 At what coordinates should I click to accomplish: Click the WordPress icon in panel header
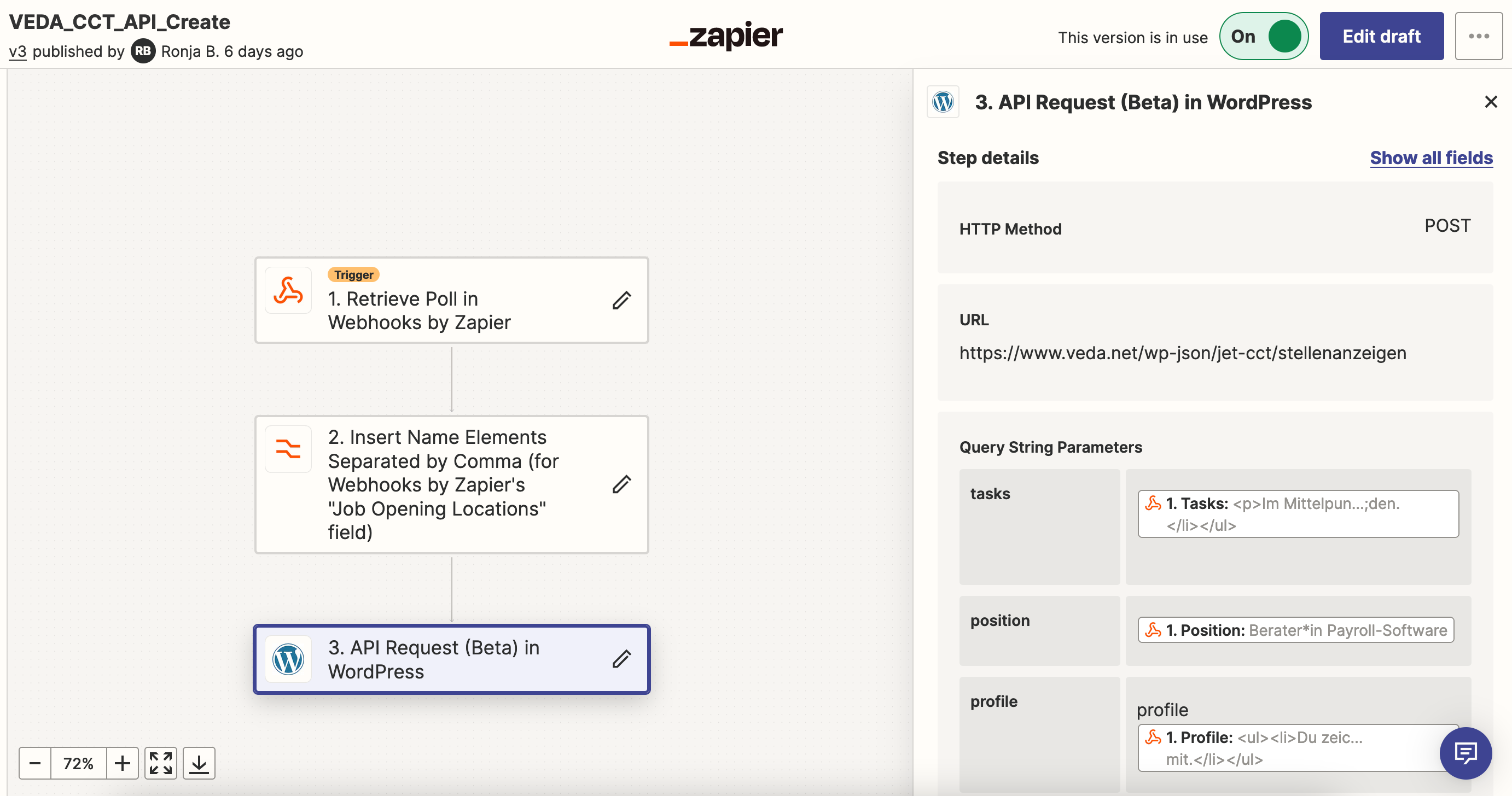tap(943, 102)
